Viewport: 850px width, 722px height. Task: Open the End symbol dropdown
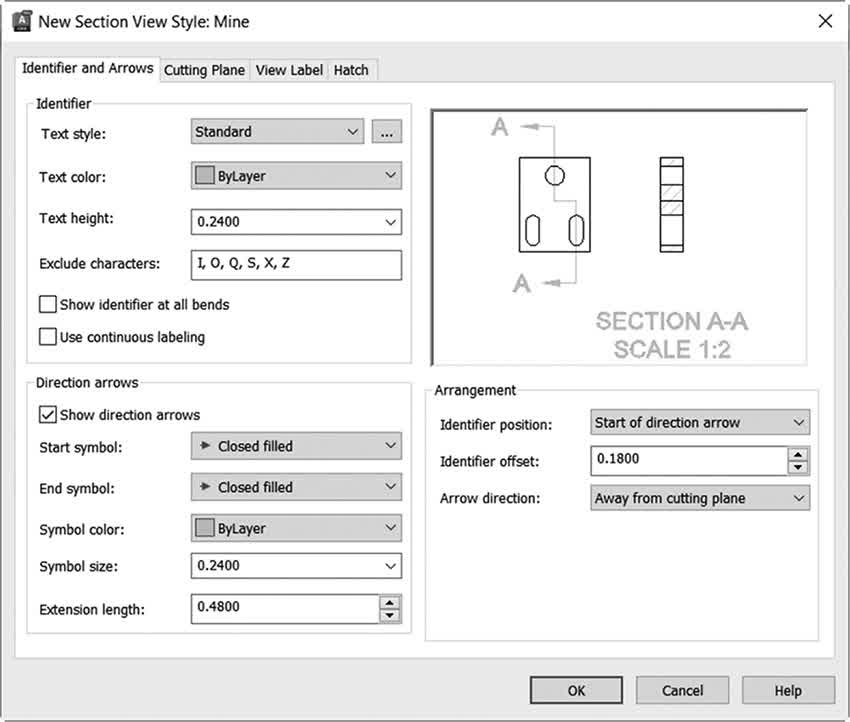click(x=296, y=487)
